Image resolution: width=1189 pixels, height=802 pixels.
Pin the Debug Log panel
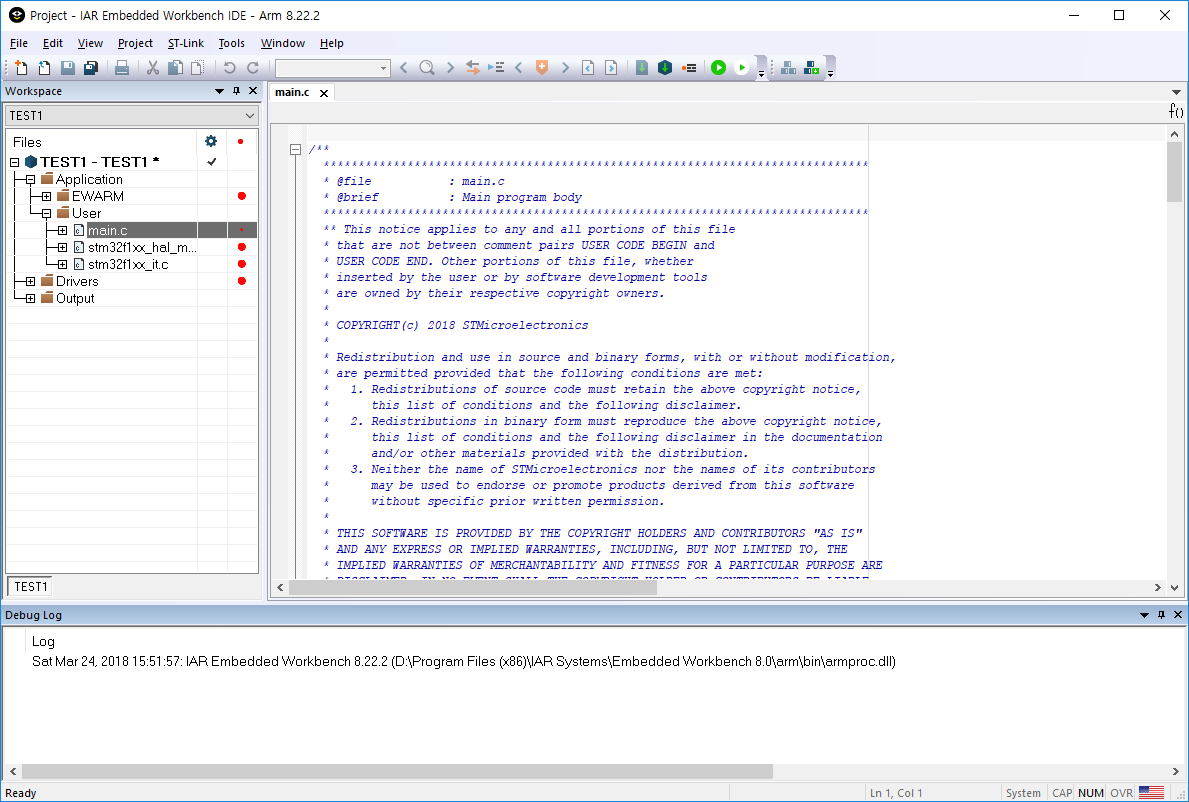pyautogui.click(x=1161, y=615)
